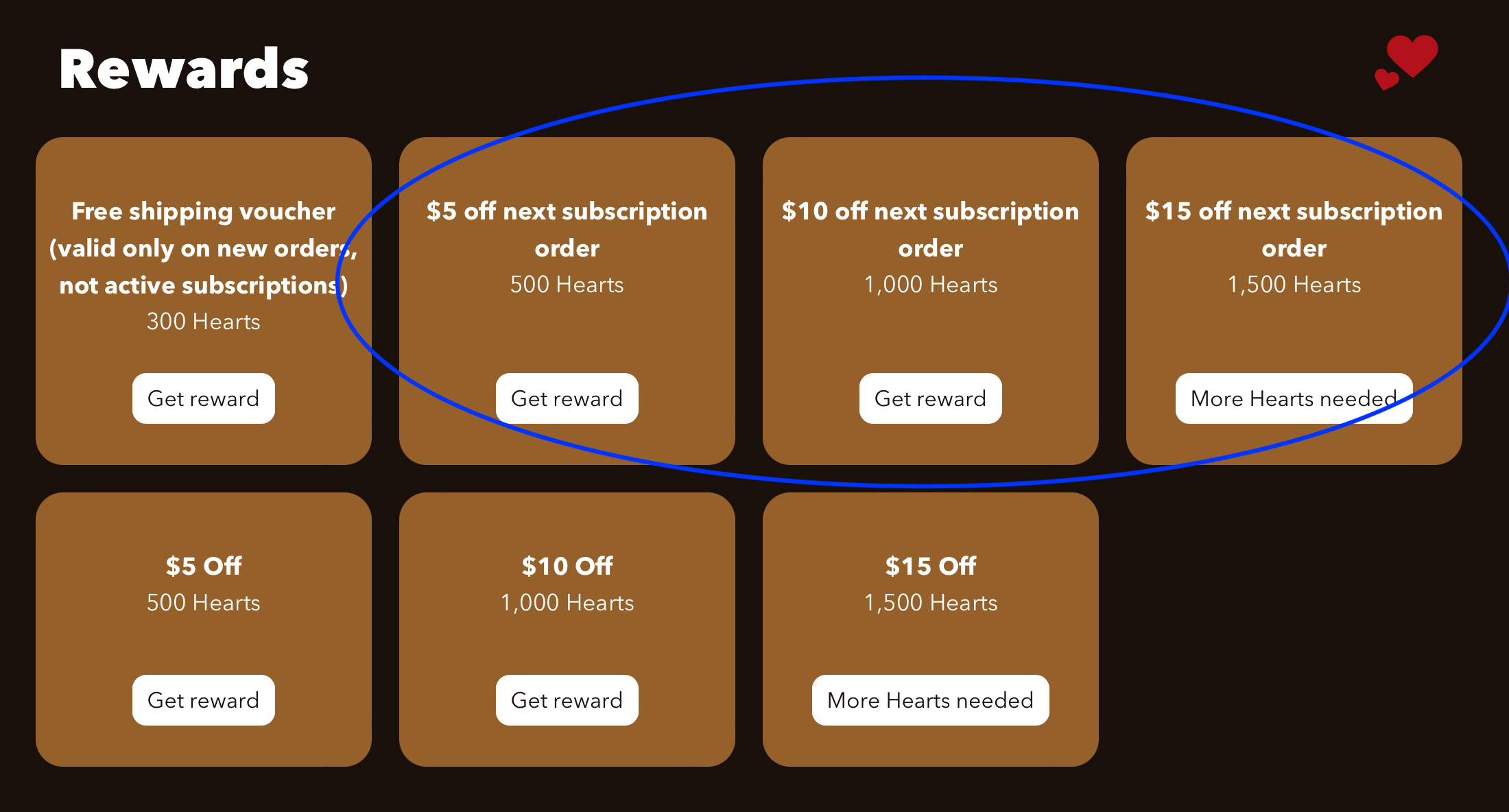
Task: Select the Free shipping voucher title
Action: (204, 248)
